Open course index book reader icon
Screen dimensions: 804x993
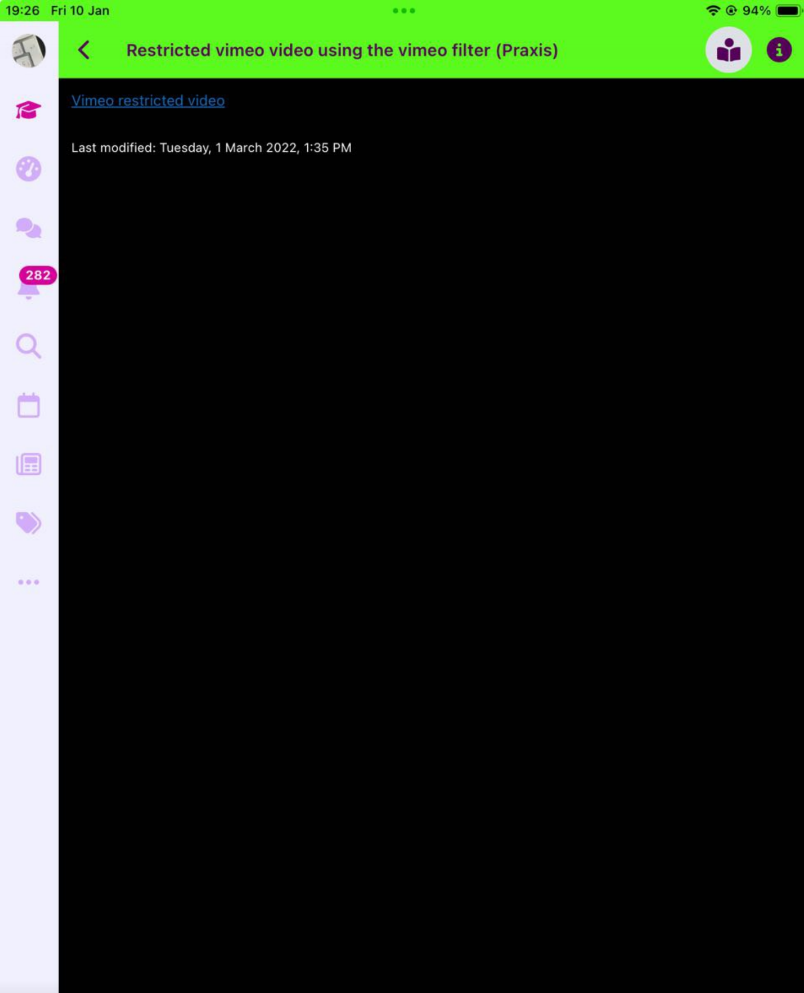tap(729, 50)
